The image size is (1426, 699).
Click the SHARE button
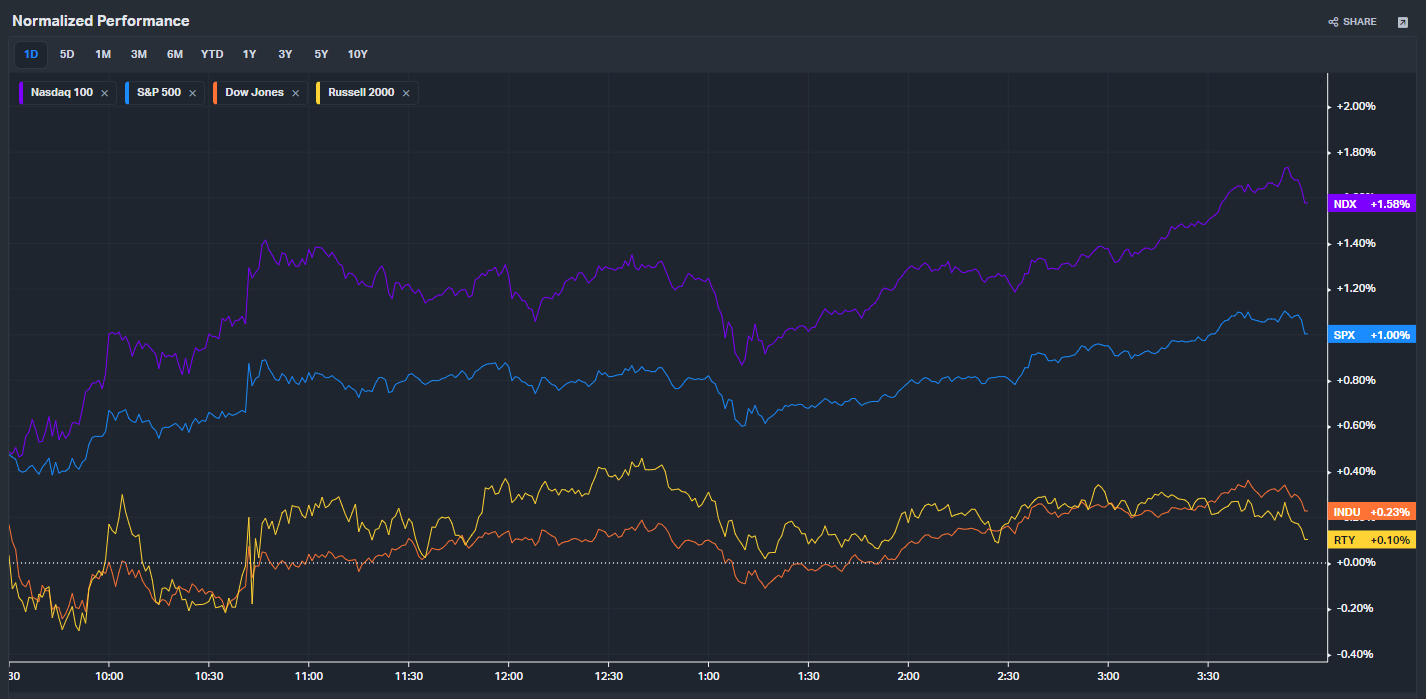tap(1352, 22)
